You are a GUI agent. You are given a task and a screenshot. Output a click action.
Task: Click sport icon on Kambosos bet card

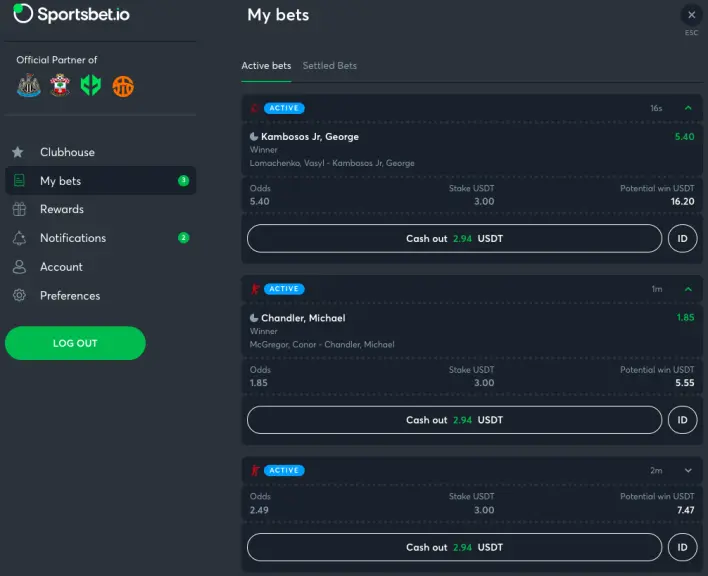click(x=255, y=108)
